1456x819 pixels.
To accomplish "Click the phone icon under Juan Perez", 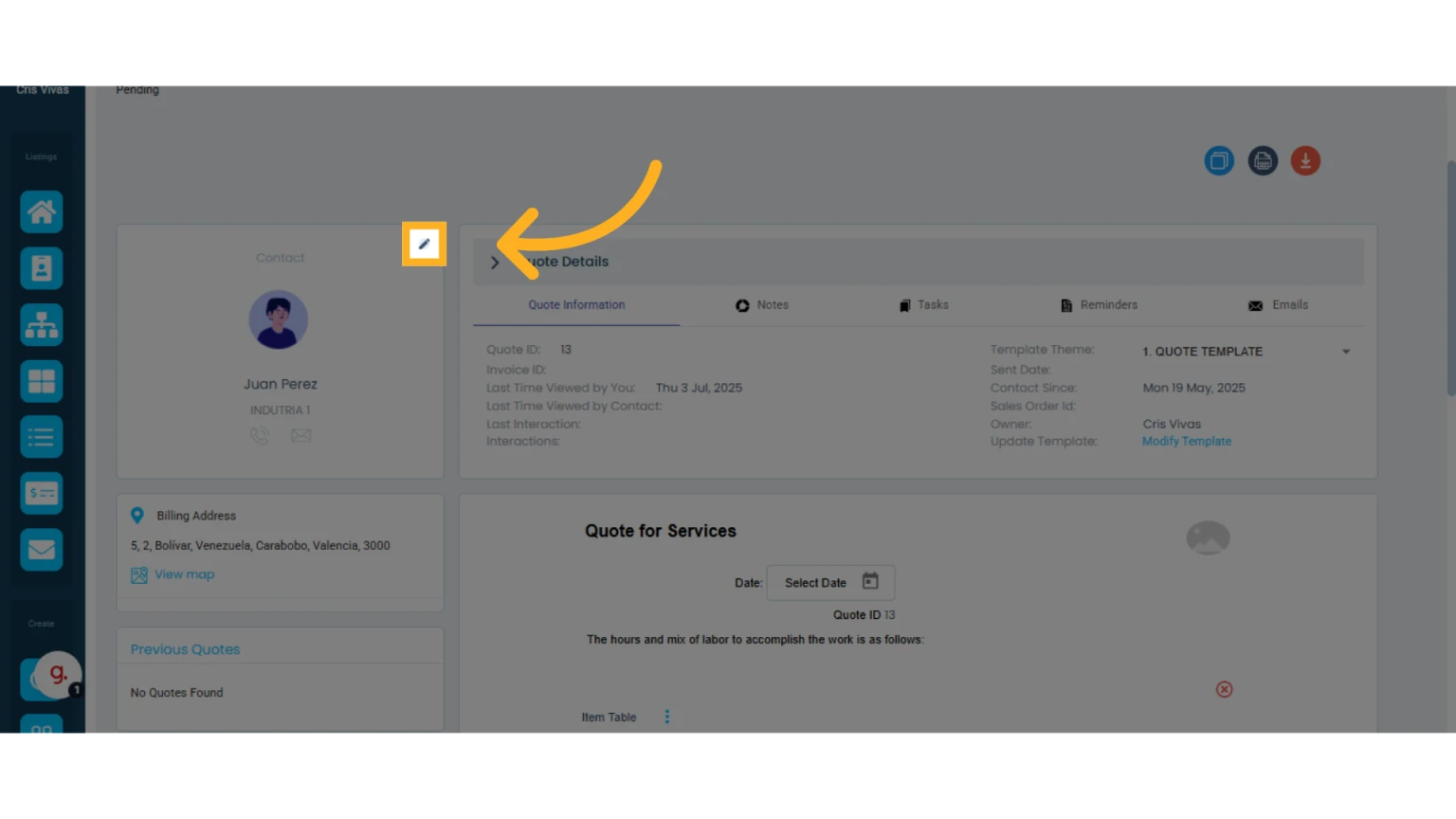I will pos(260,435).
